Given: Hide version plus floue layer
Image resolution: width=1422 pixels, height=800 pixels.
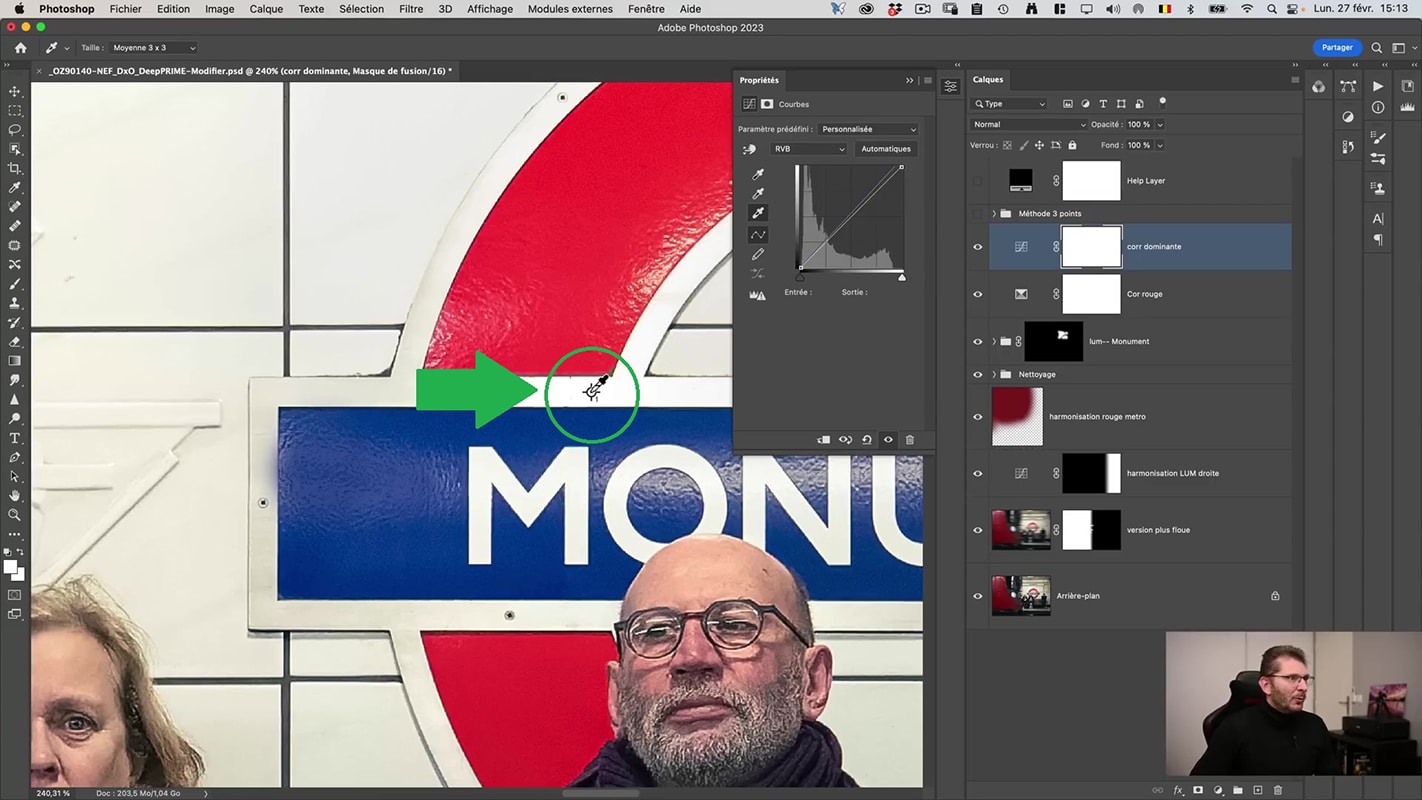Looking at the screenshot, I should [978, 530].
